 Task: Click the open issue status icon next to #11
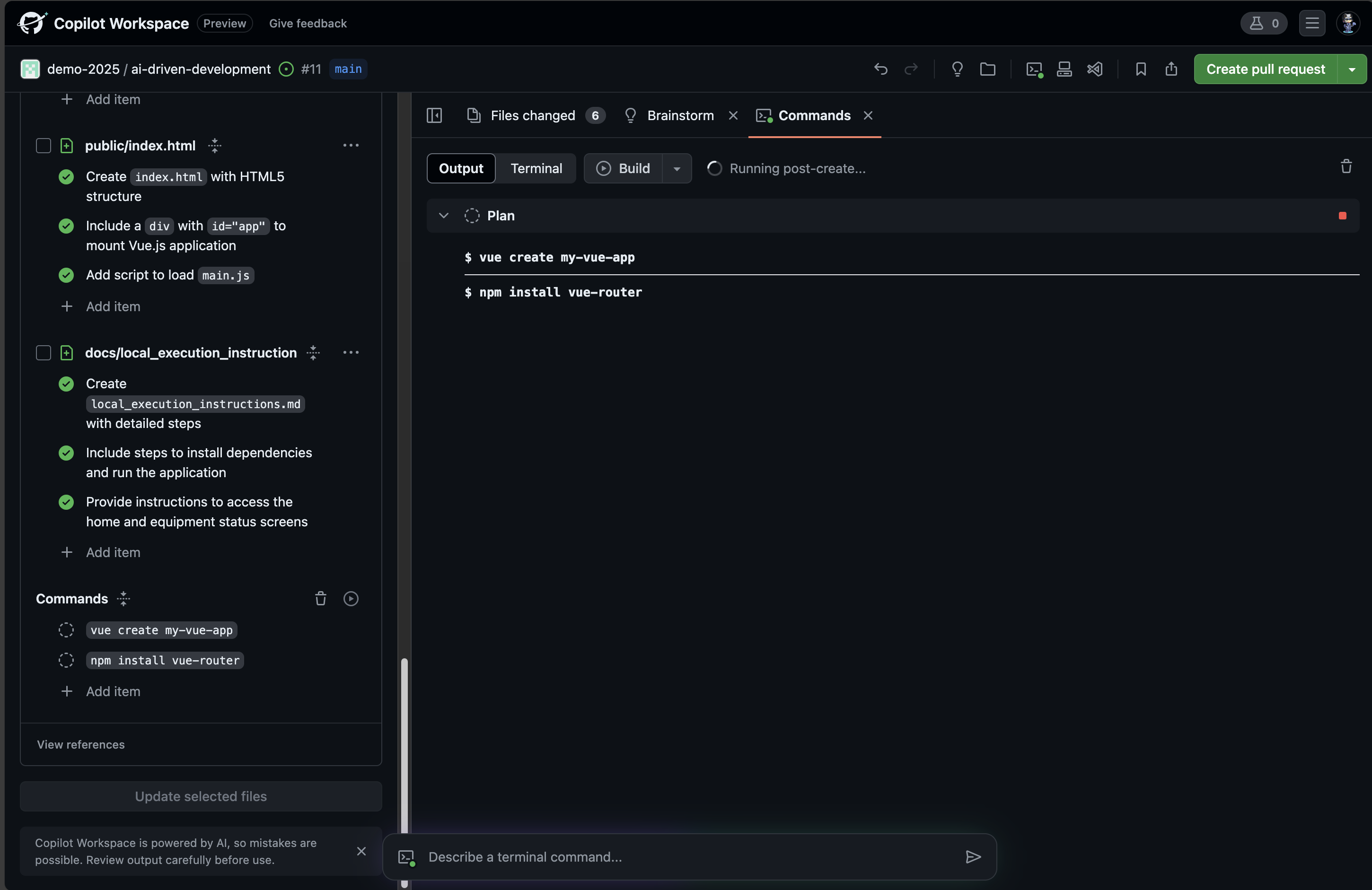286,69
